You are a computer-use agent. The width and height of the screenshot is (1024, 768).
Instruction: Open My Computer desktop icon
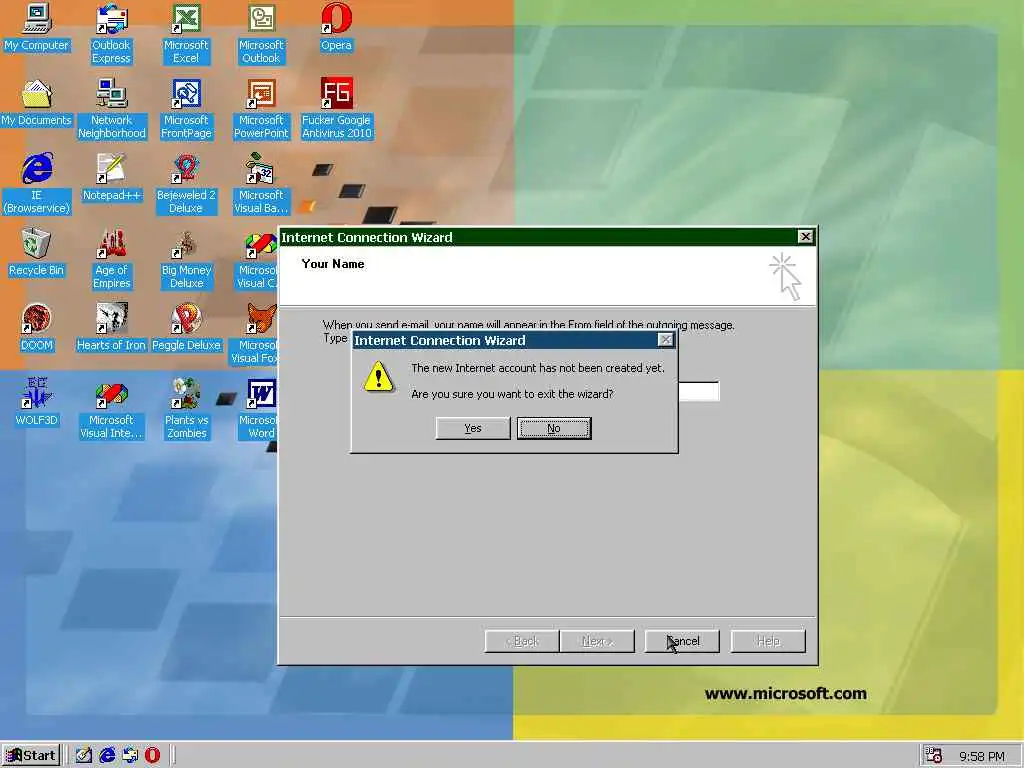tap(37, 27)
